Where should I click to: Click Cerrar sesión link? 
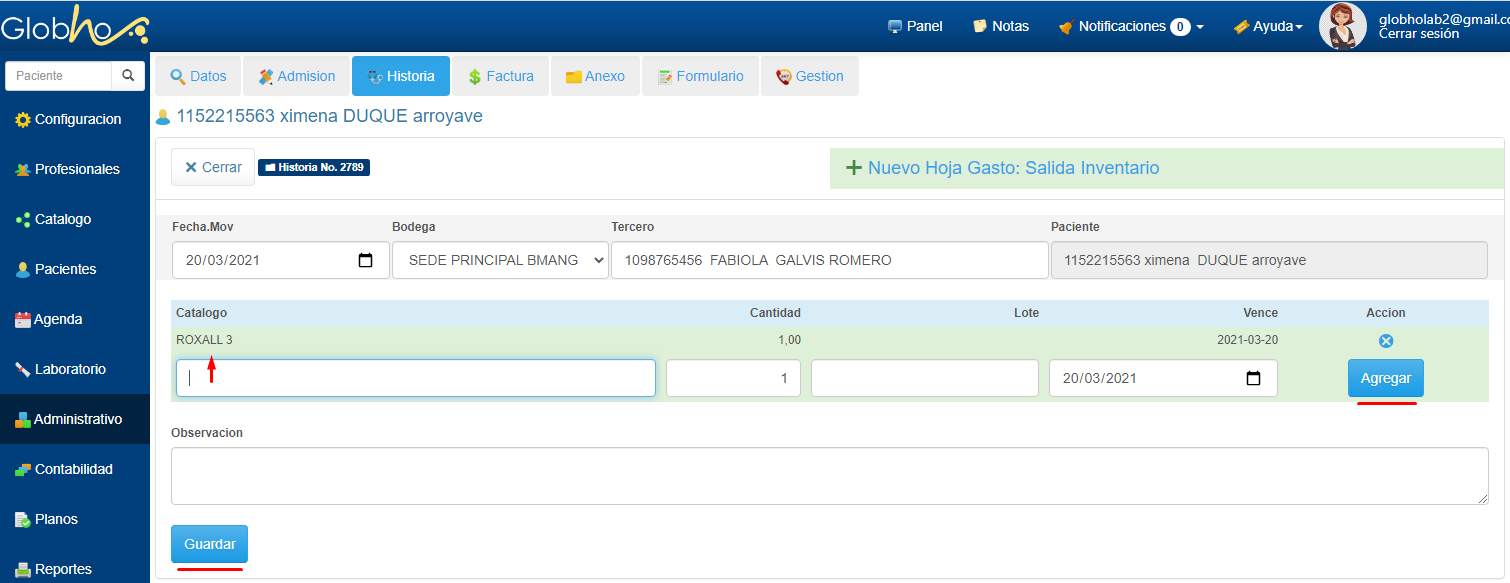1418,34
